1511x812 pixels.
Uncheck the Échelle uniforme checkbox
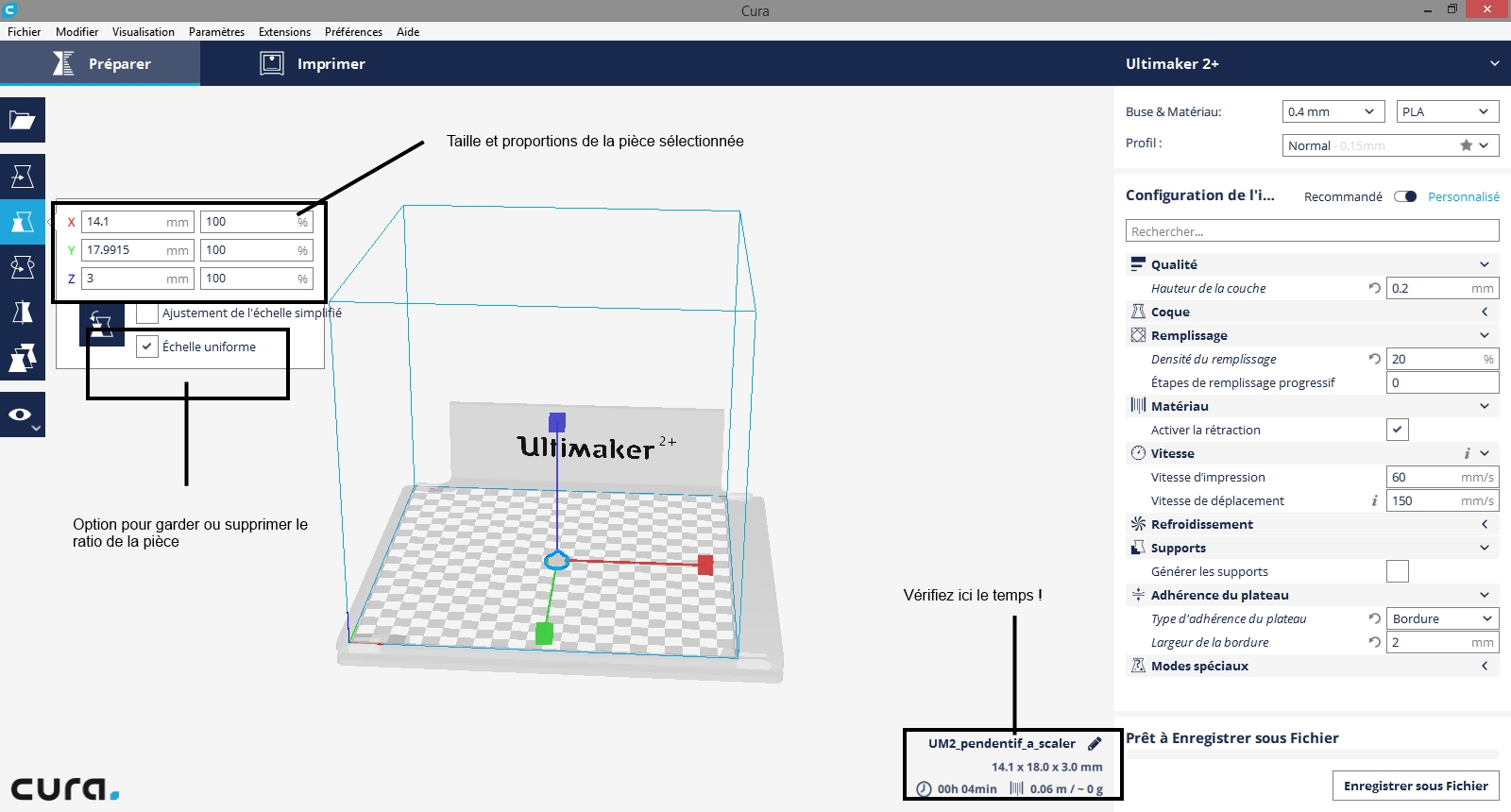pyautogui.click(x=146, y=347)
